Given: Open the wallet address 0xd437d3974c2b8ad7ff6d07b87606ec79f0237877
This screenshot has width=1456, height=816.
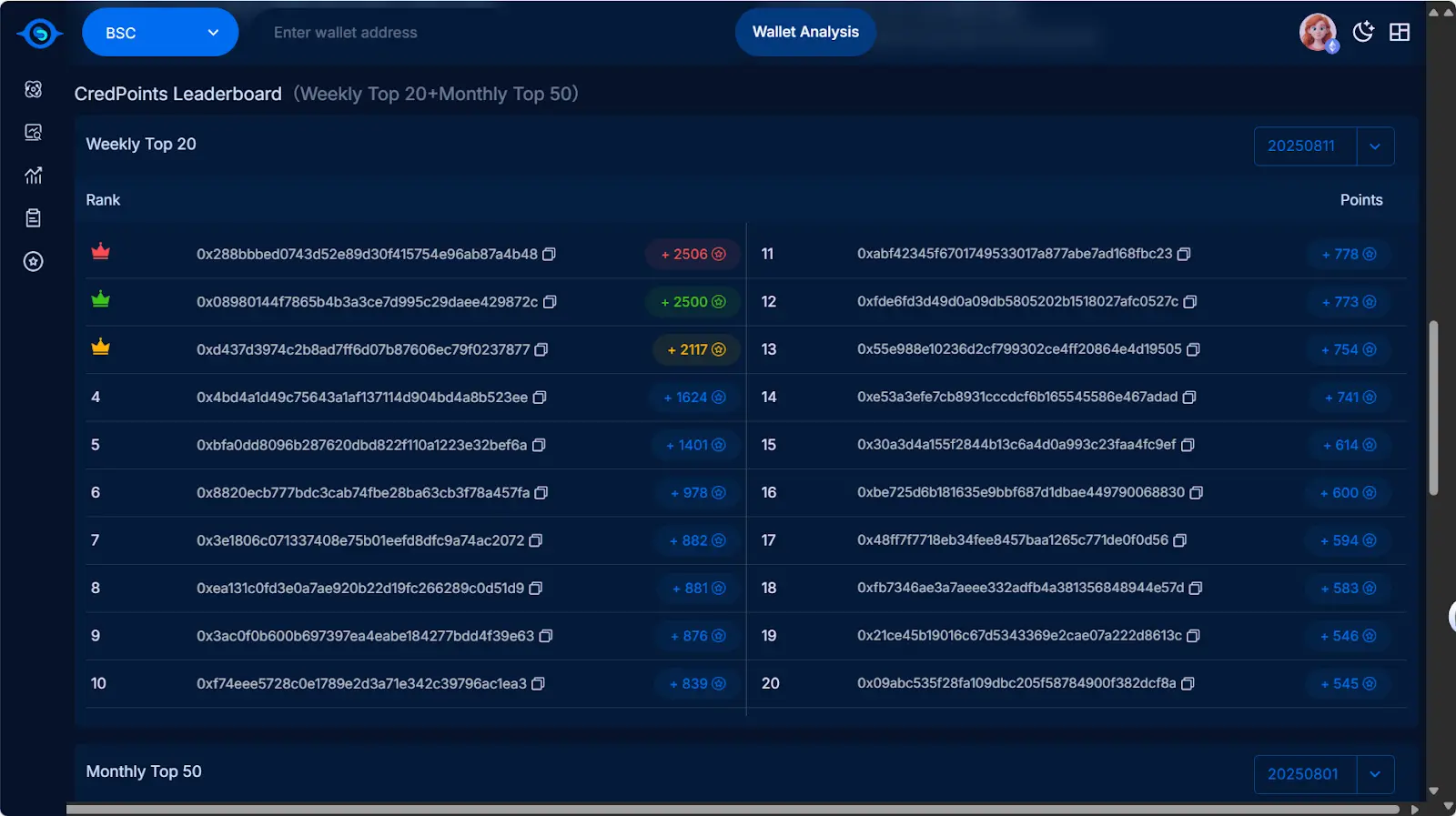Looking at the screenshot, I should coord(362,349).
